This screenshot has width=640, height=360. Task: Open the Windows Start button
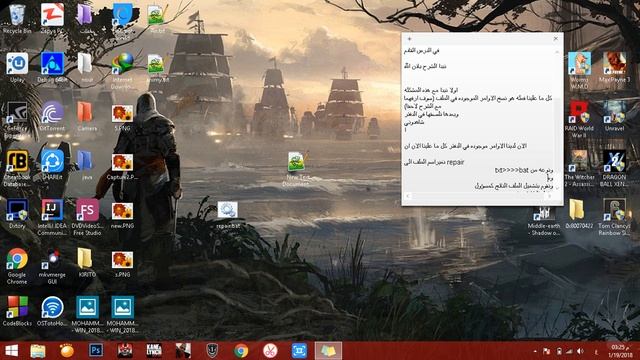[x=11, y=351]
